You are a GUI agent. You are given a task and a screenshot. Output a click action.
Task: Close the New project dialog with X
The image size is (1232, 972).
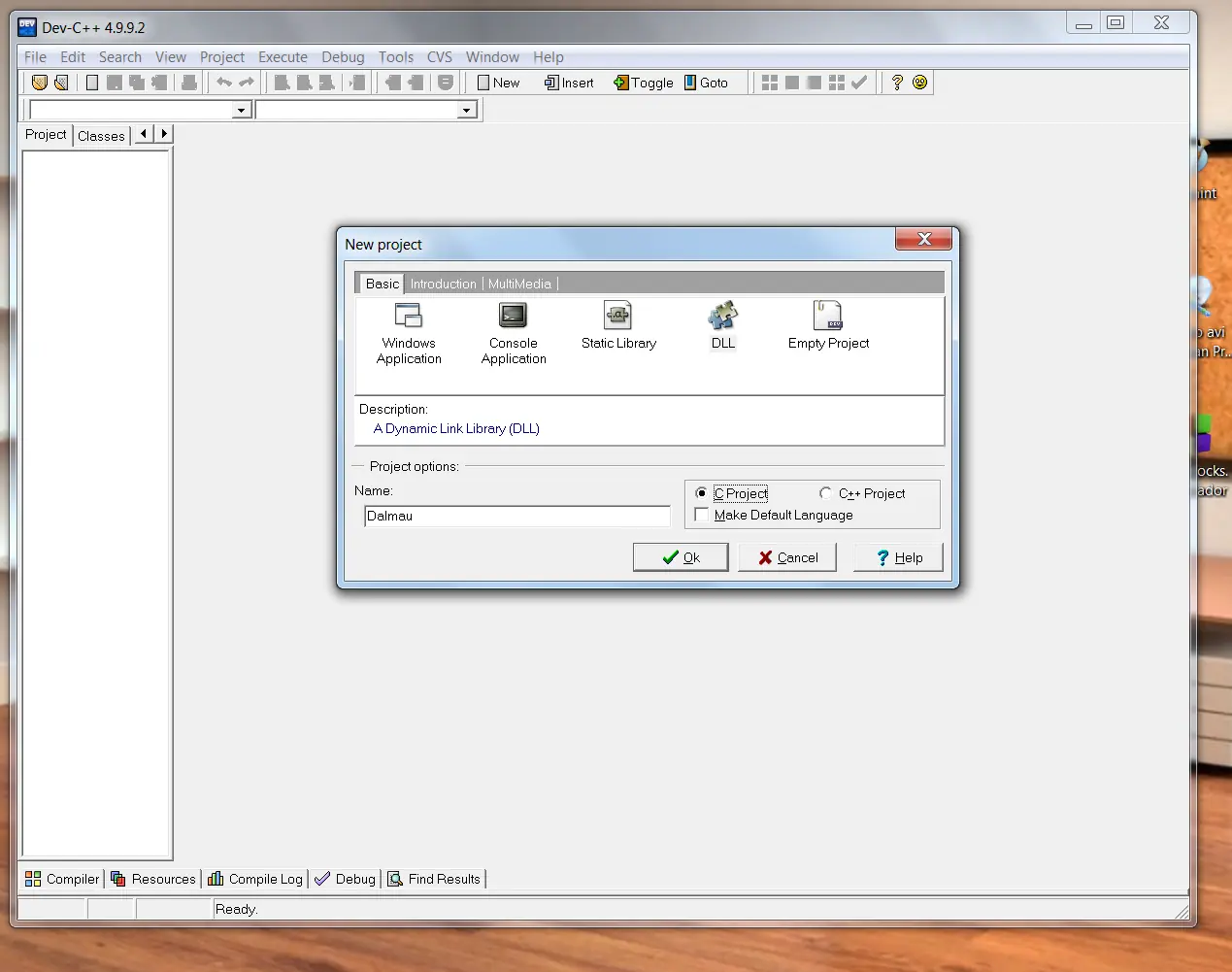(x=924, y=239)
